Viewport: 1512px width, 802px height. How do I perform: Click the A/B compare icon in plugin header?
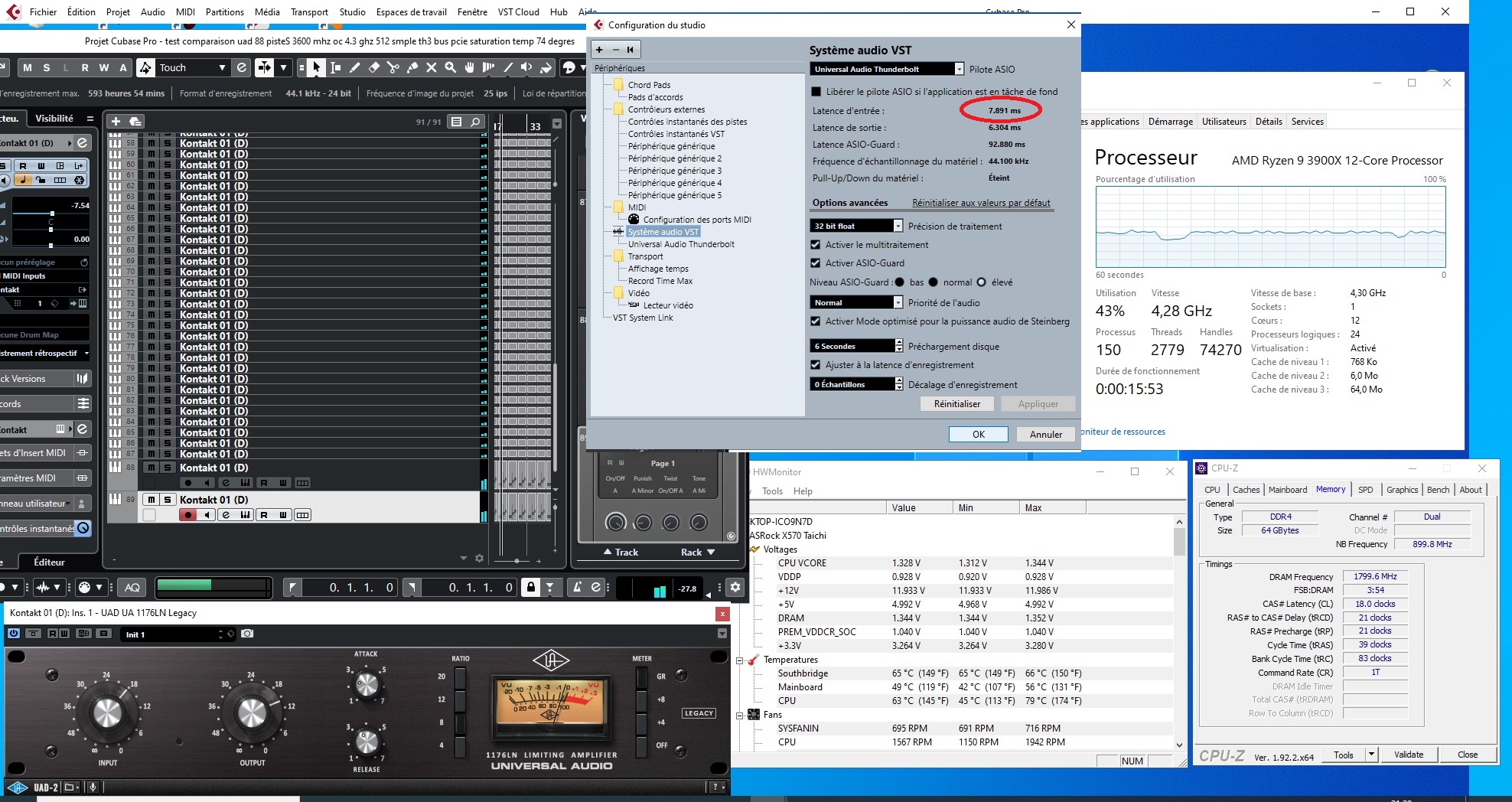[84, 634]
